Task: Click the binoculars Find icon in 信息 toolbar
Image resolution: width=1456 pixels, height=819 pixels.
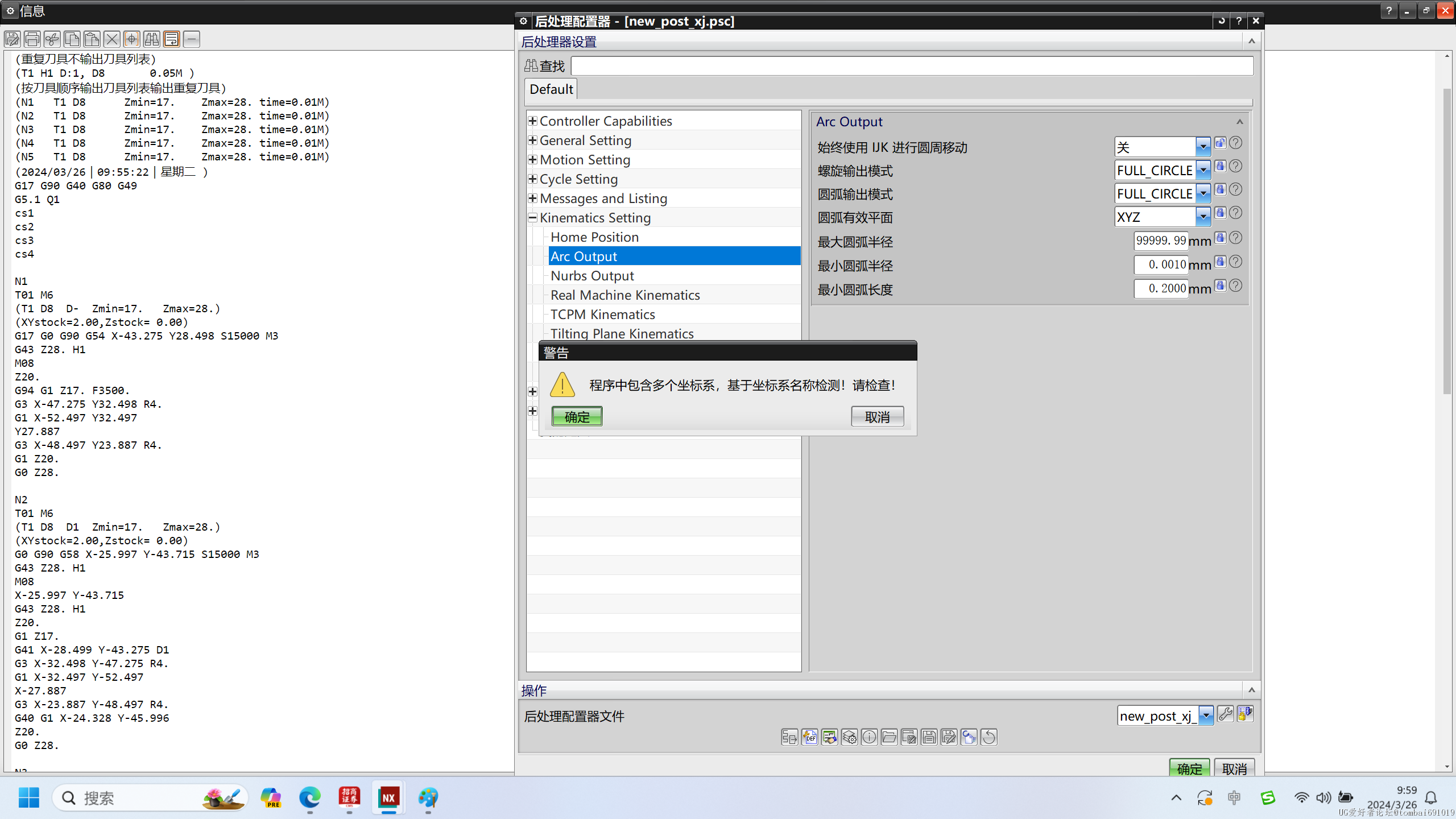Action: point(152,39)
